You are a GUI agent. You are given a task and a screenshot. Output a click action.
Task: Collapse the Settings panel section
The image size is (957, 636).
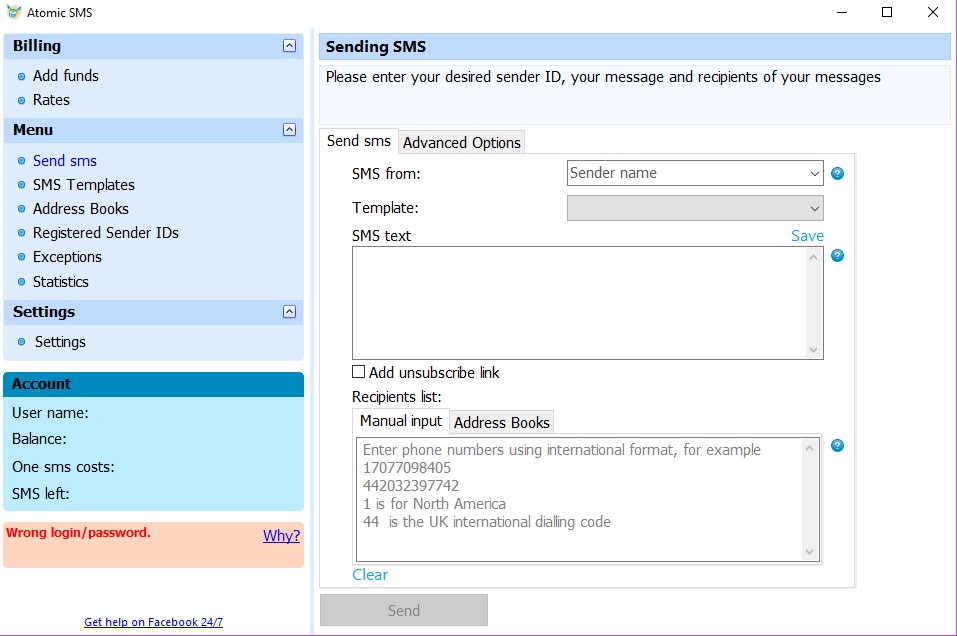pyautogui.click(x=289, y=312)
